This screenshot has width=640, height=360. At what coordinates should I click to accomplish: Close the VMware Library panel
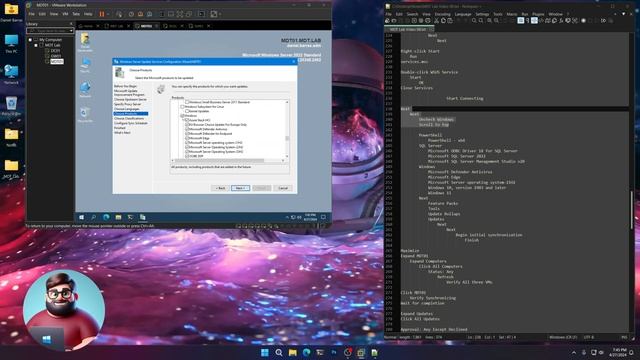click(71, 24)
